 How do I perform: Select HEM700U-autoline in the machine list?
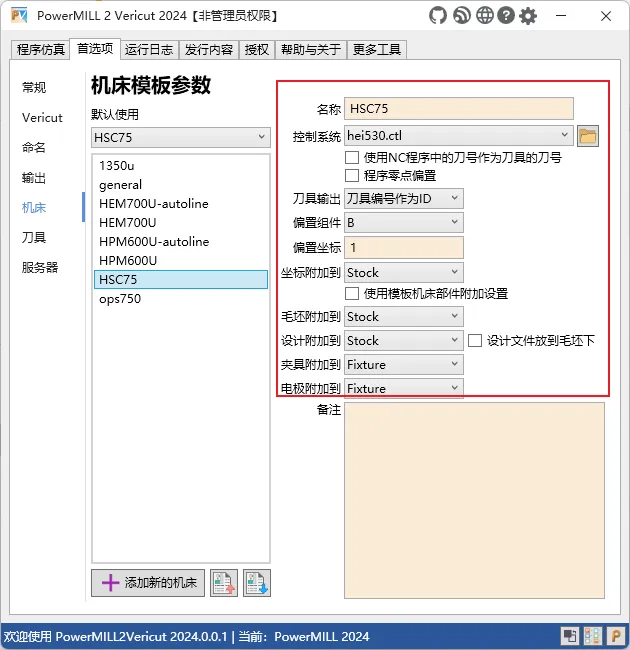181,204
